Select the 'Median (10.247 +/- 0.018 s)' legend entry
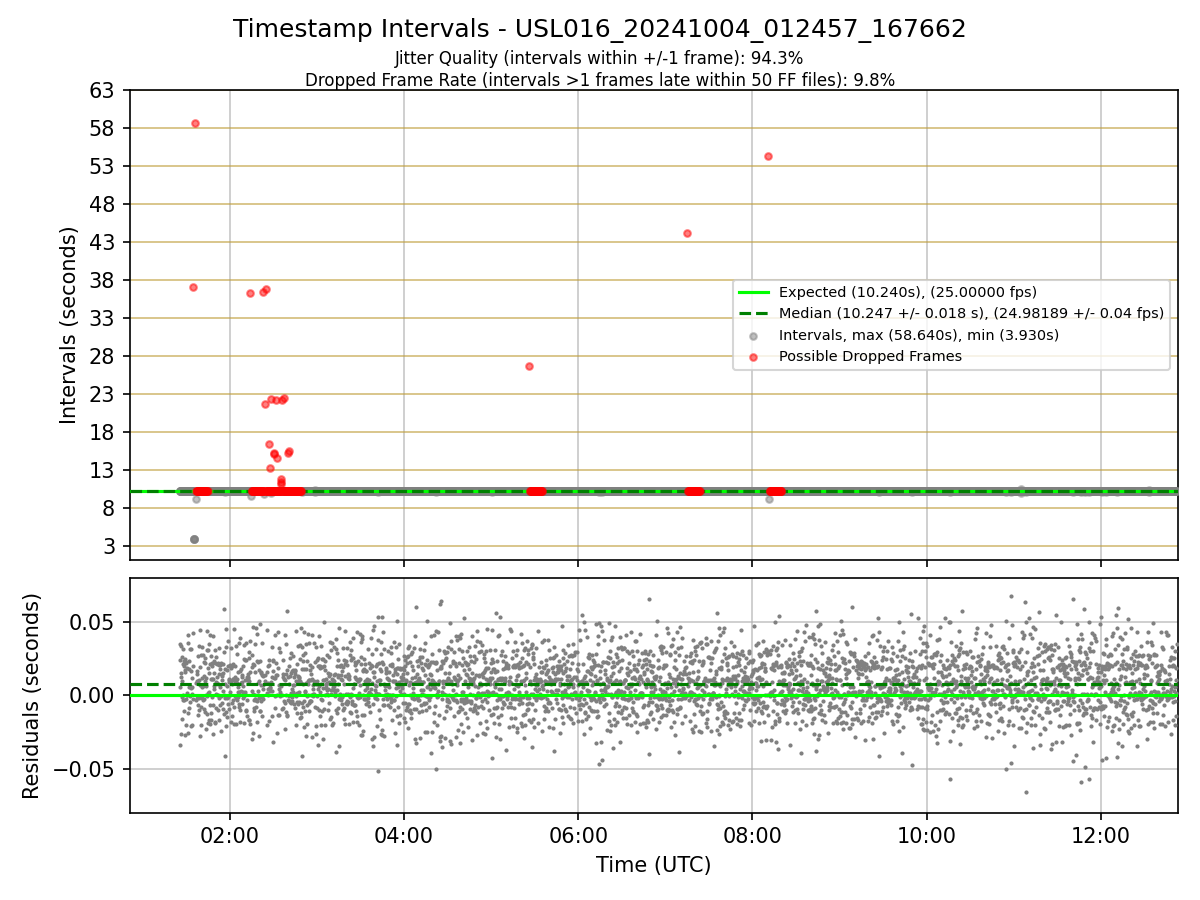 tap(971, 313)
